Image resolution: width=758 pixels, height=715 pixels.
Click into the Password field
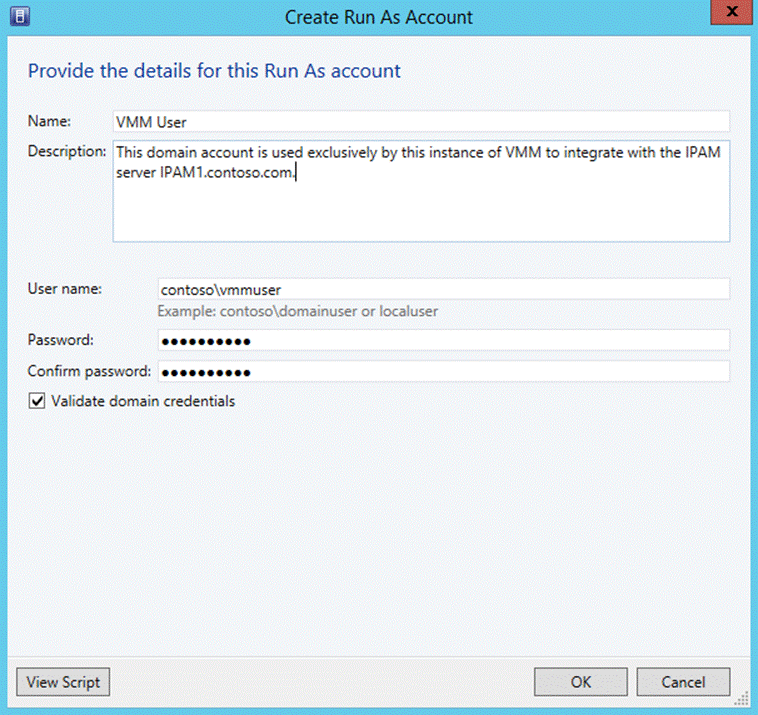(442, 341)
